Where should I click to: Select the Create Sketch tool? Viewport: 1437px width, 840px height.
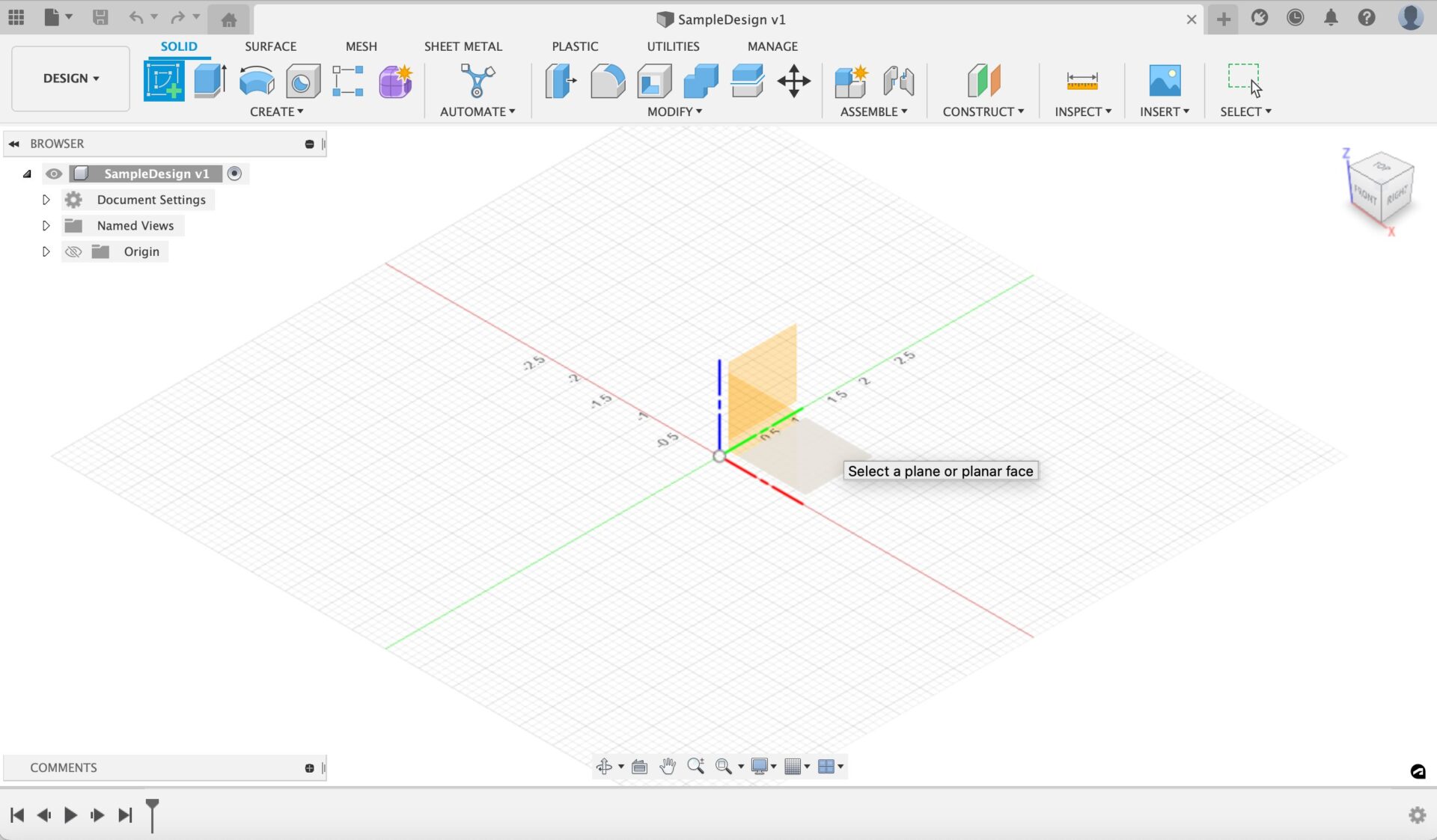coord(164,80)
